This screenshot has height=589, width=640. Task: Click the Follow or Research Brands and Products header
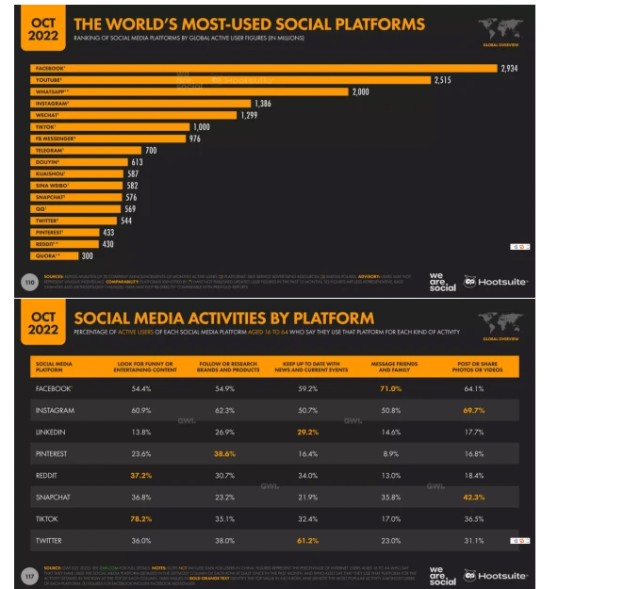(228, 367)
